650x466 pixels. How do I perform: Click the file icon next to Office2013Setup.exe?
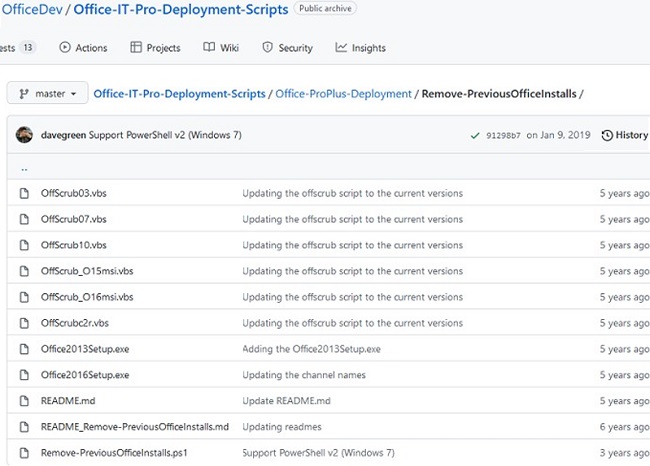pos(25,349)
